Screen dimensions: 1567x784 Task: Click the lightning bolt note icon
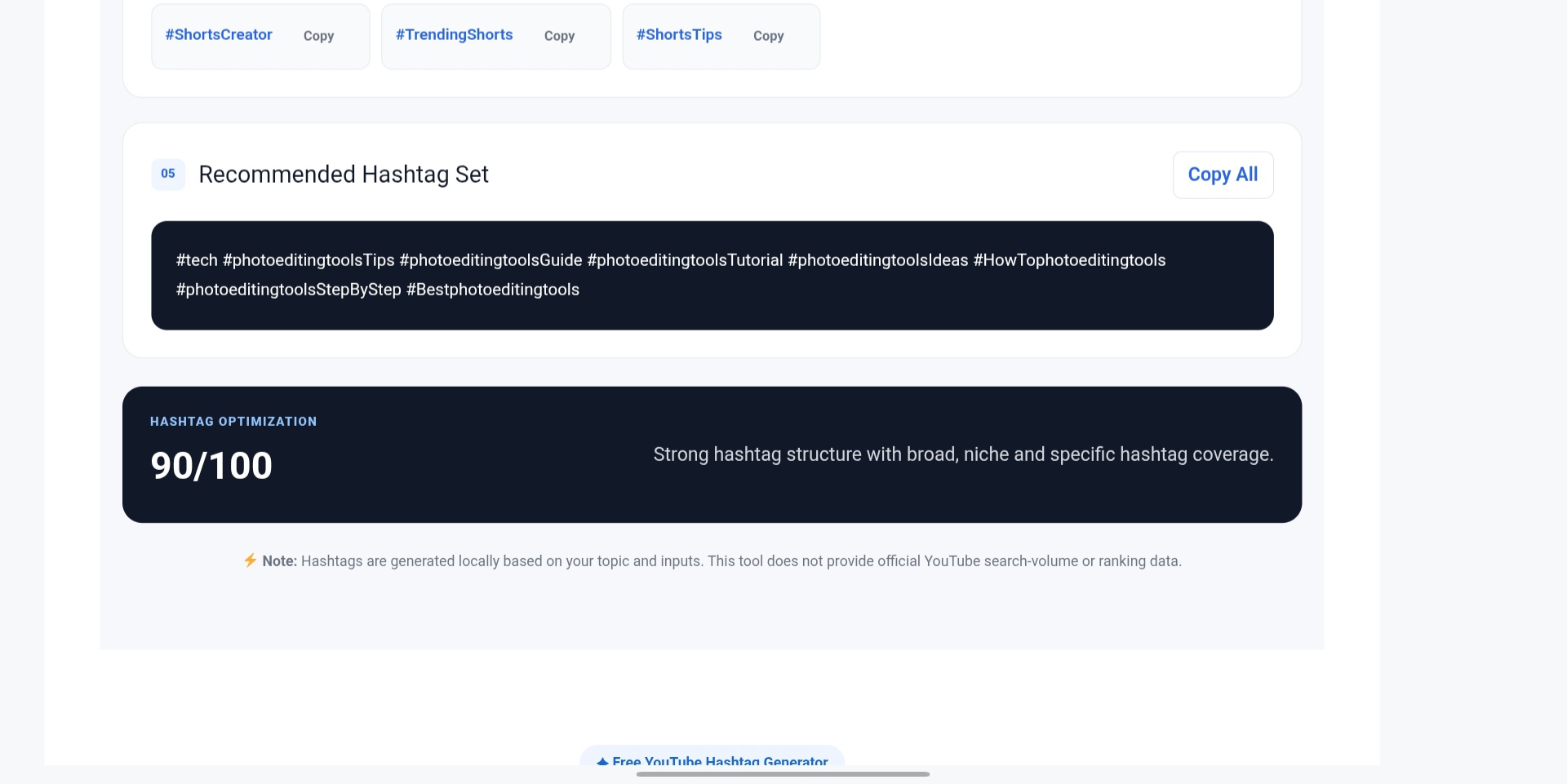click(251, 560)
